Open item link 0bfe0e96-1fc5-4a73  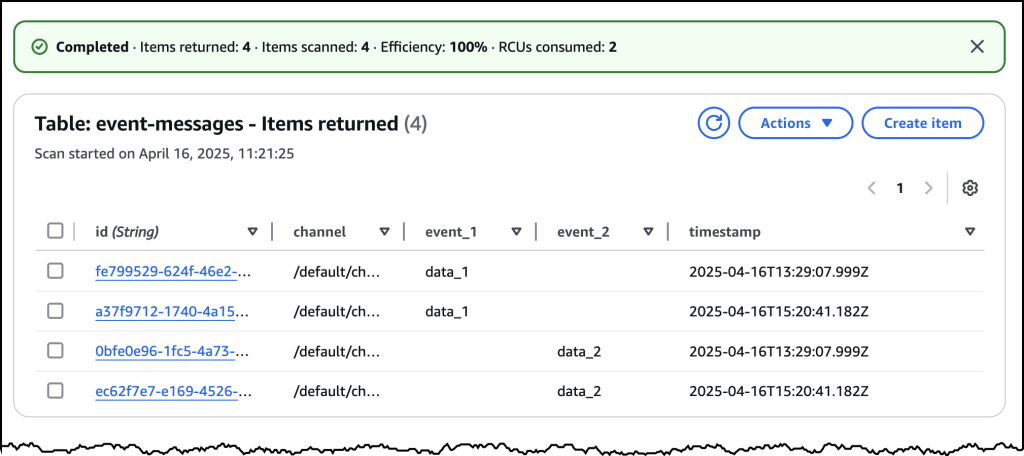[172, 352]
